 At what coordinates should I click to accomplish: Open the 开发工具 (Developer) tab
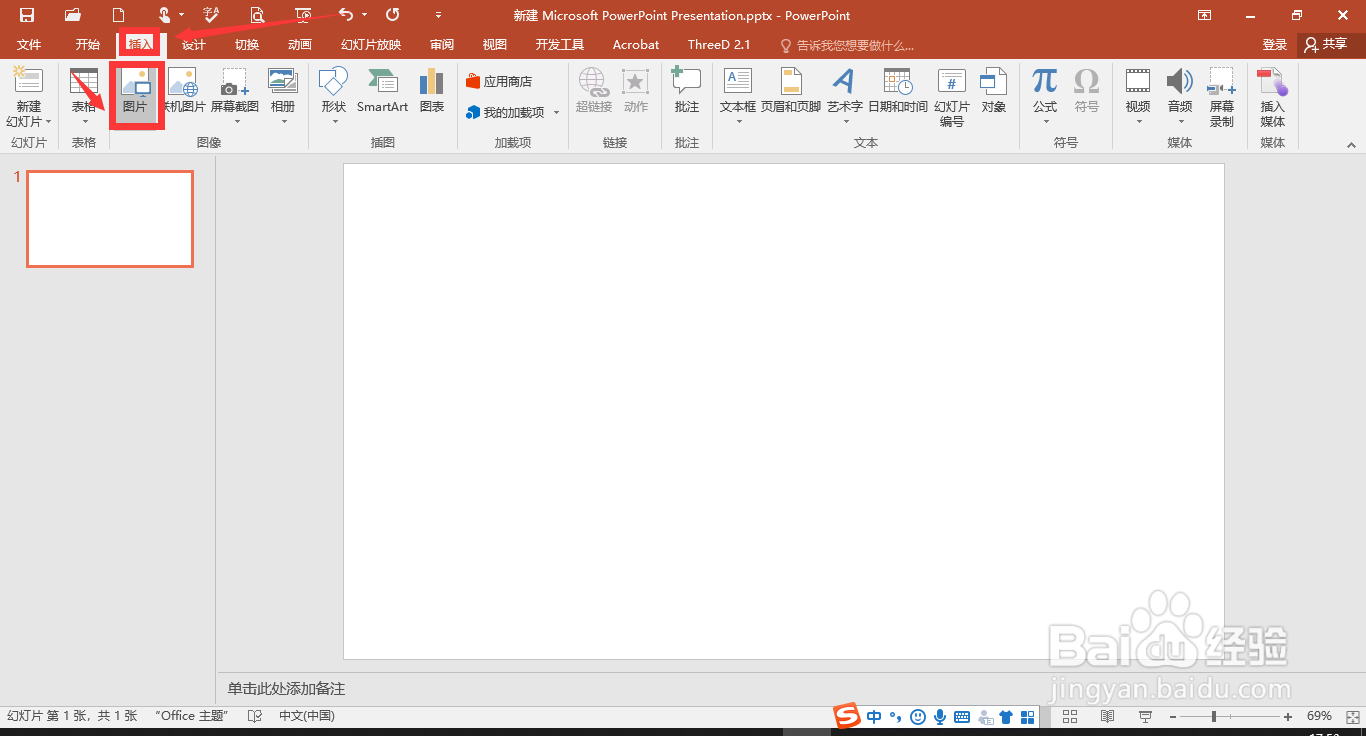point(560,45)
